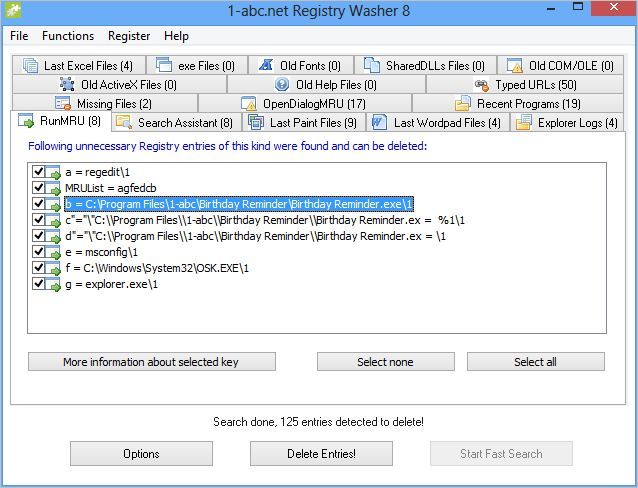Open the Options button
Image resolution: width=638 pixels, height=488 pixels.
pos(141,453)
